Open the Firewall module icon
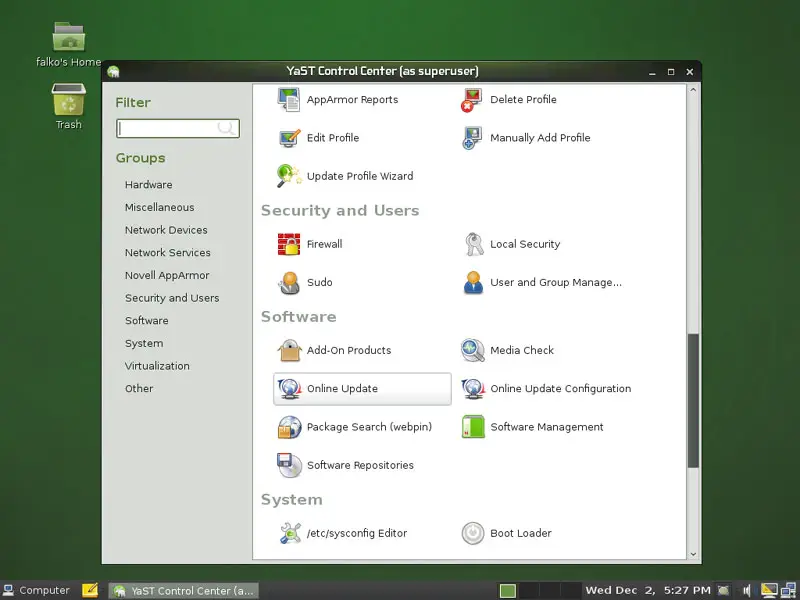 (289, 244)
